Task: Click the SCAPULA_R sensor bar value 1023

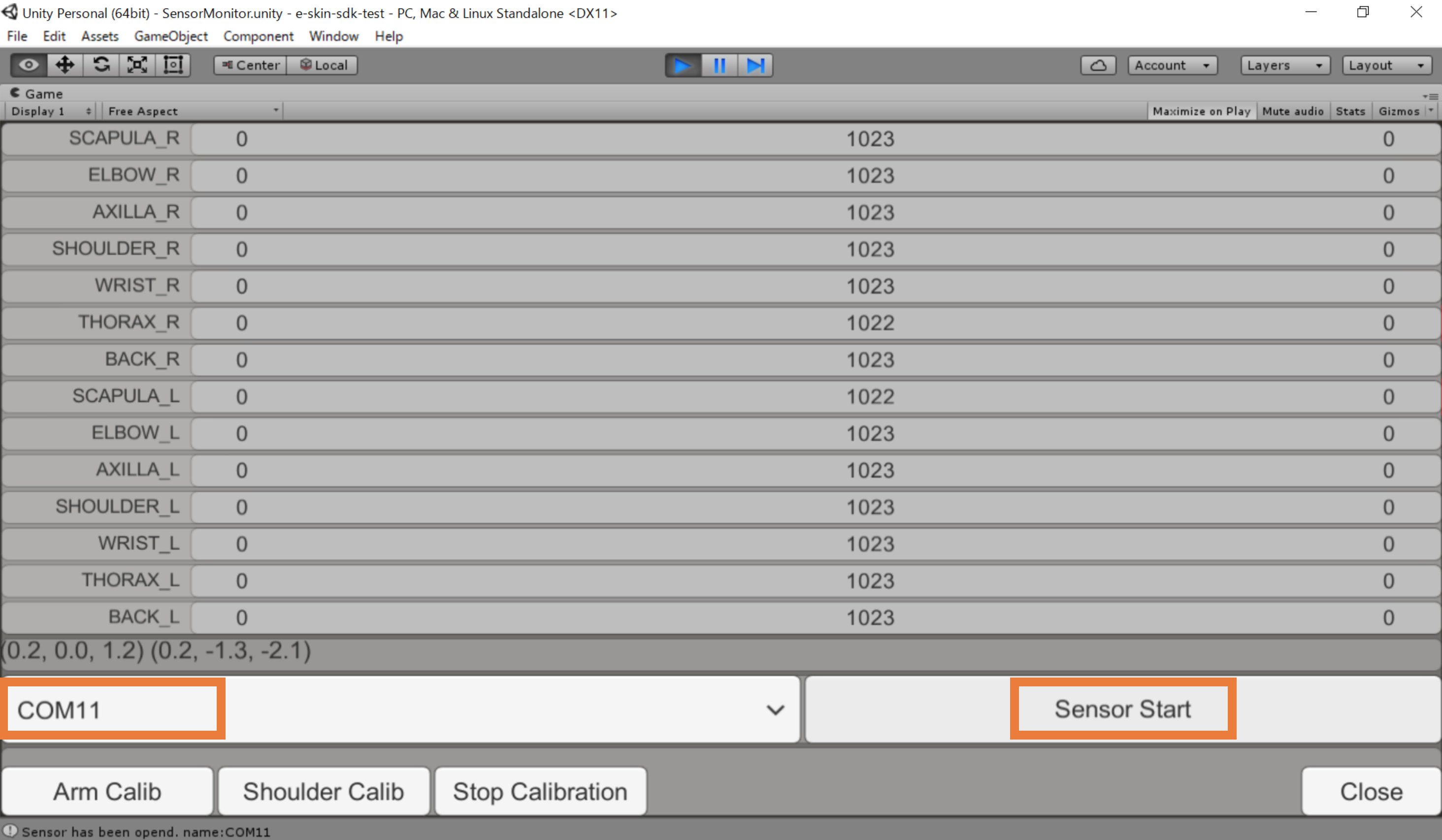Action: (870, 139)
